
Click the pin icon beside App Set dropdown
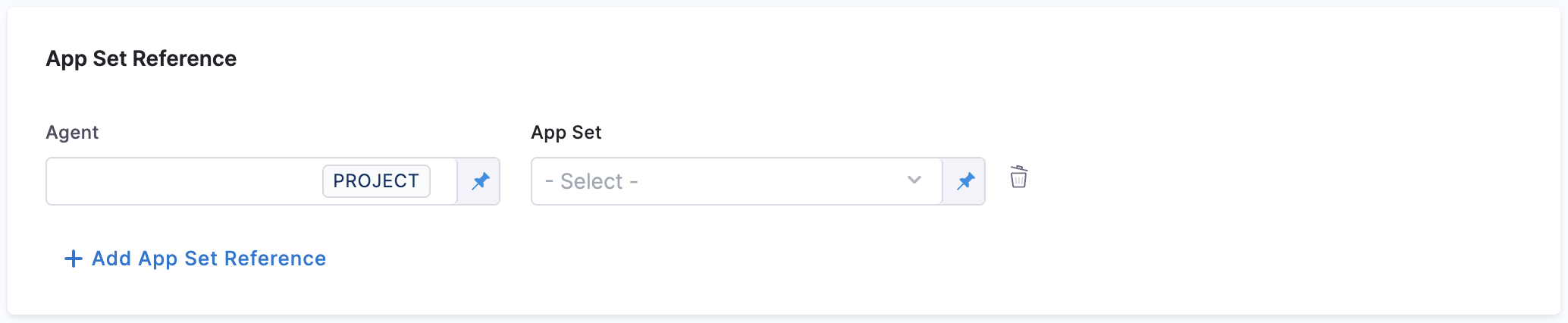coord(965,181)
